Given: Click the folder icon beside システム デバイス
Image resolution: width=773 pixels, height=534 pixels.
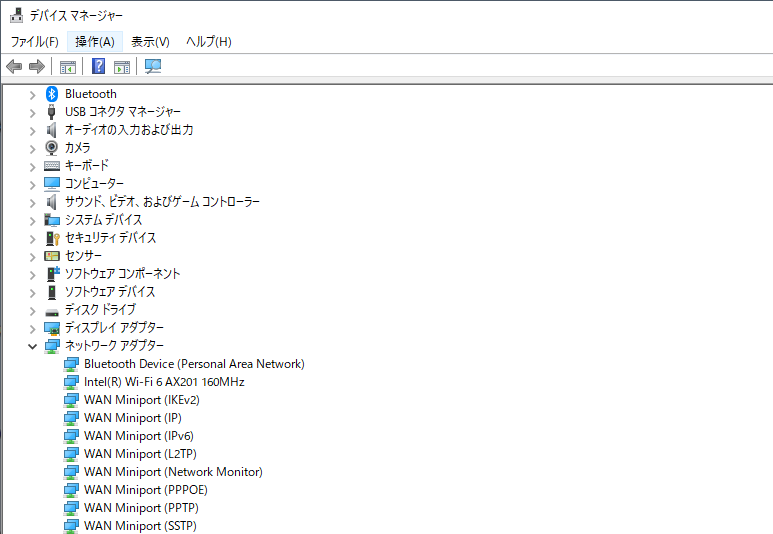Looking at the screenshot, I should pos(52,220).
